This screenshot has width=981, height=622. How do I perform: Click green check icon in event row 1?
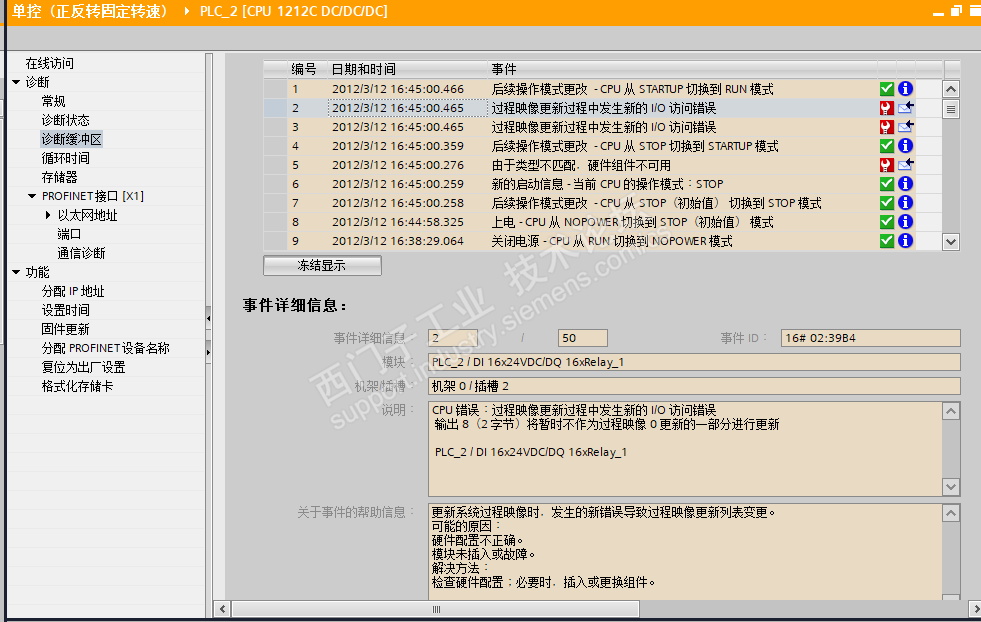point(887,89)
